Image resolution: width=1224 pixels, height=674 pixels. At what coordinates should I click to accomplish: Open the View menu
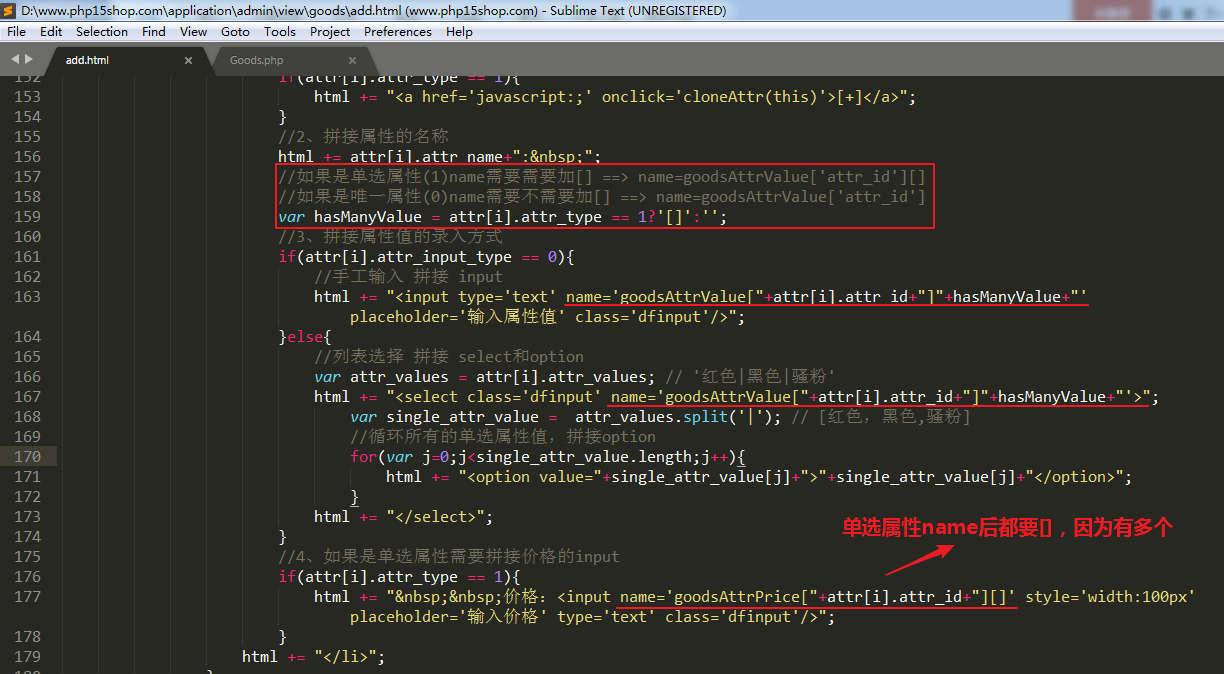193,32
